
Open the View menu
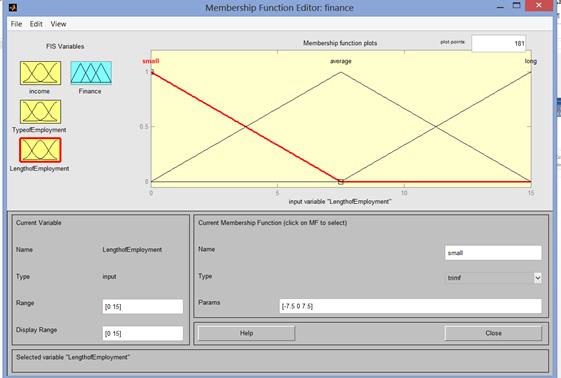[x=58, y=24]
